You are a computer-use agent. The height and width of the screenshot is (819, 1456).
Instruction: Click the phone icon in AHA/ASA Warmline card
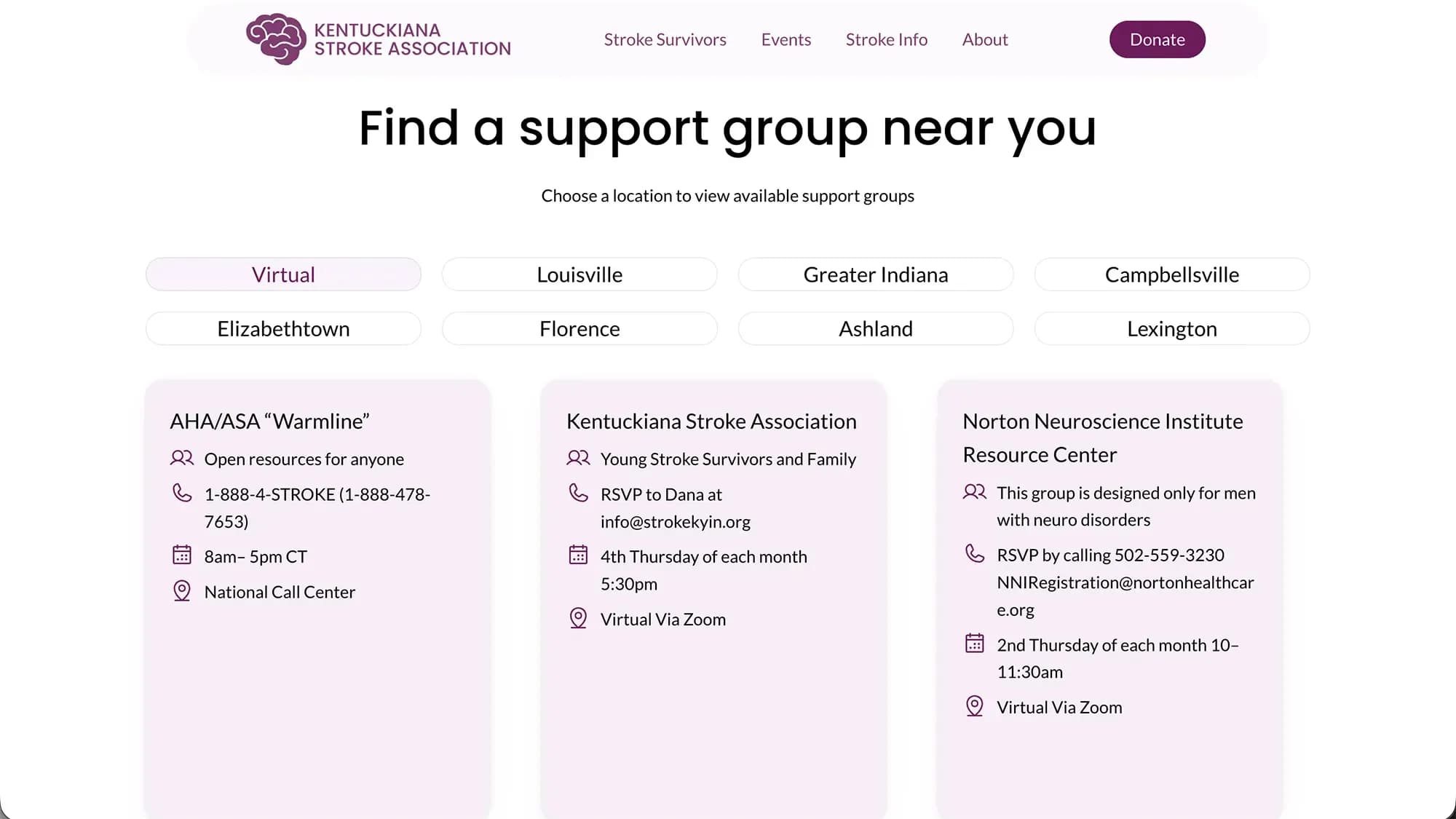coord(182,493)
